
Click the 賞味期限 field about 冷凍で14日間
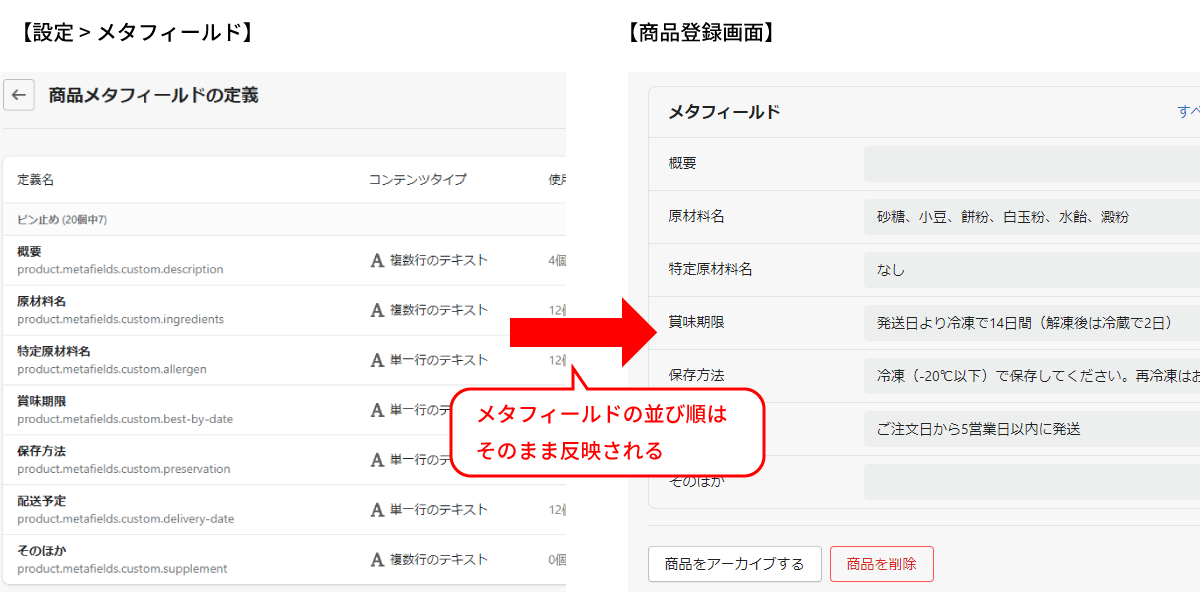pos(1032,323)
